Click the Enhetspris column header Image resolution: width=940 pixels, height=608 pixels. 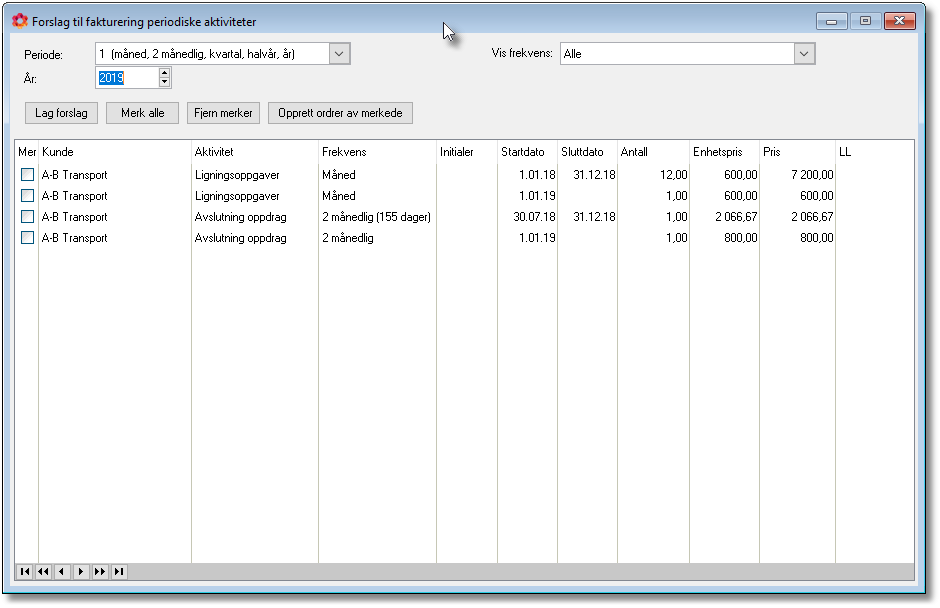click(x=724, y=152)
